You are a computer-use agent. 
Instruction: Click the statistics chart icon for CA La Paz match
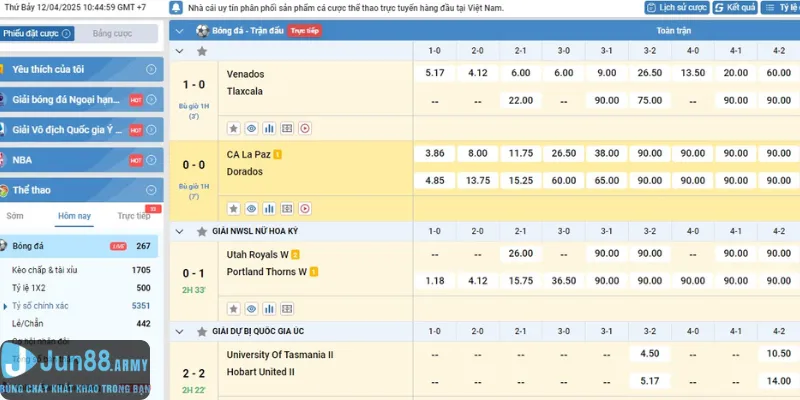[269, 208]
